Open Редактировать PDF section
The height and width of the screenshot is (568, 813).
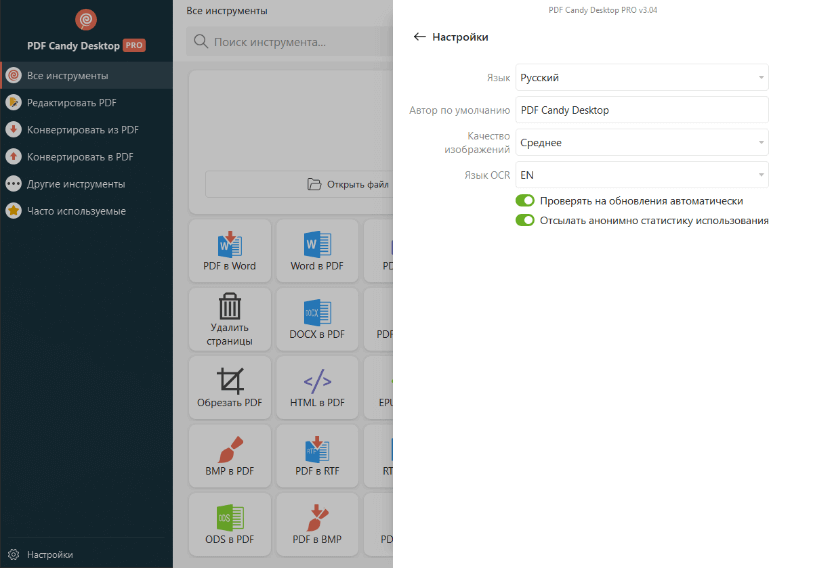(x=87, y=103)
